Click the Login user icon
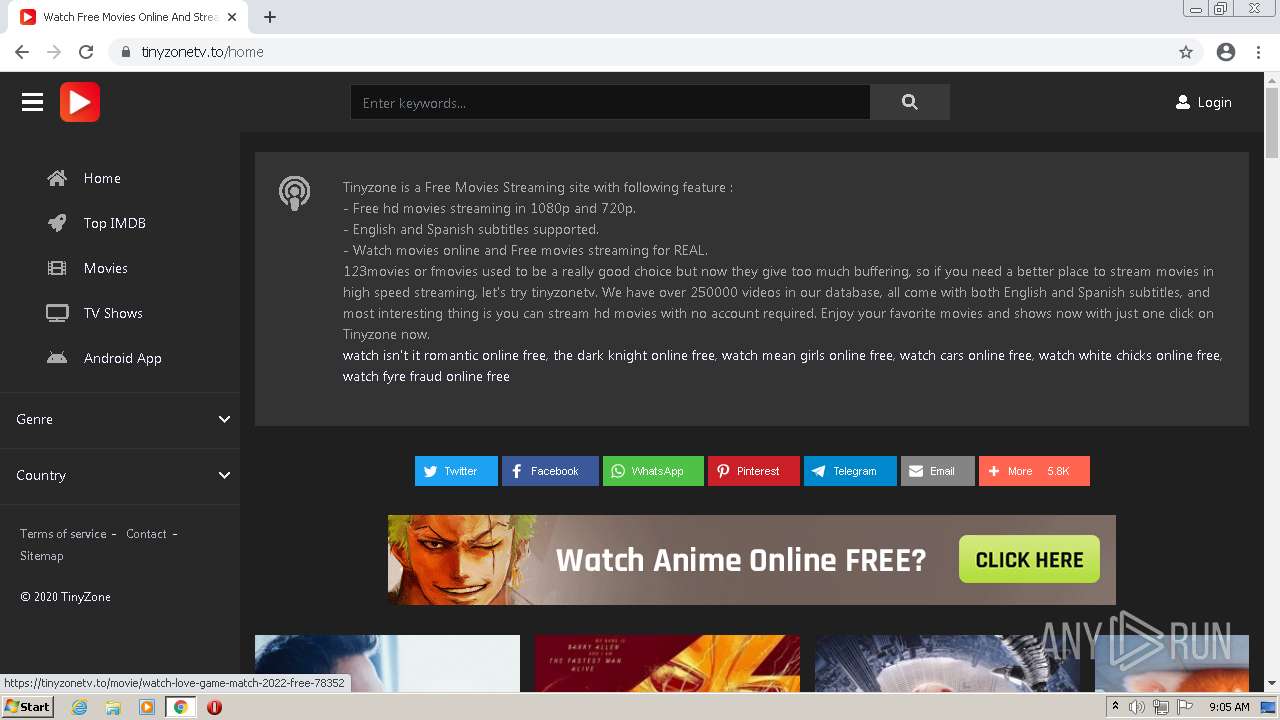 pyautogui.click(x=1183, y=102)
